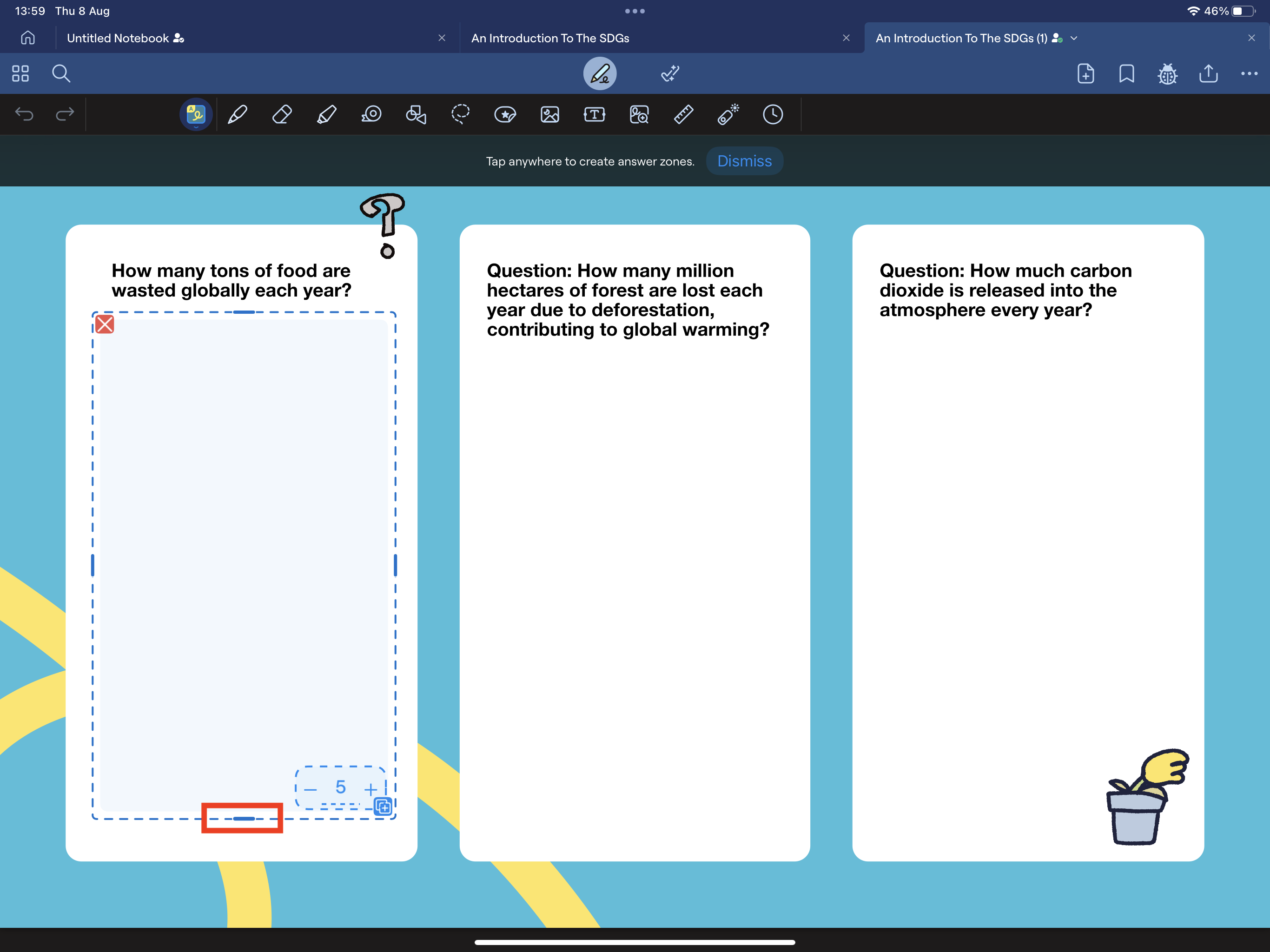Screen dimensions: 1270x952
Task: Bookmark the current page
Action: coord(1126,73)
